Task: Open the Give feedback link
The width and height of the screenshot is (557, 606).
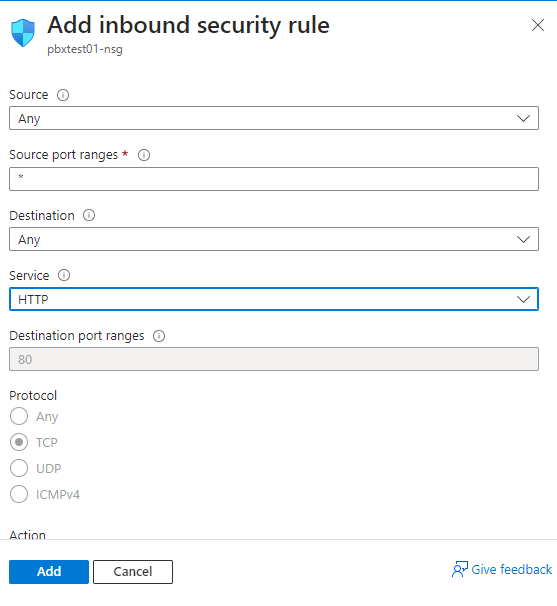Action: pyautogui.click(x=511, y=569)
